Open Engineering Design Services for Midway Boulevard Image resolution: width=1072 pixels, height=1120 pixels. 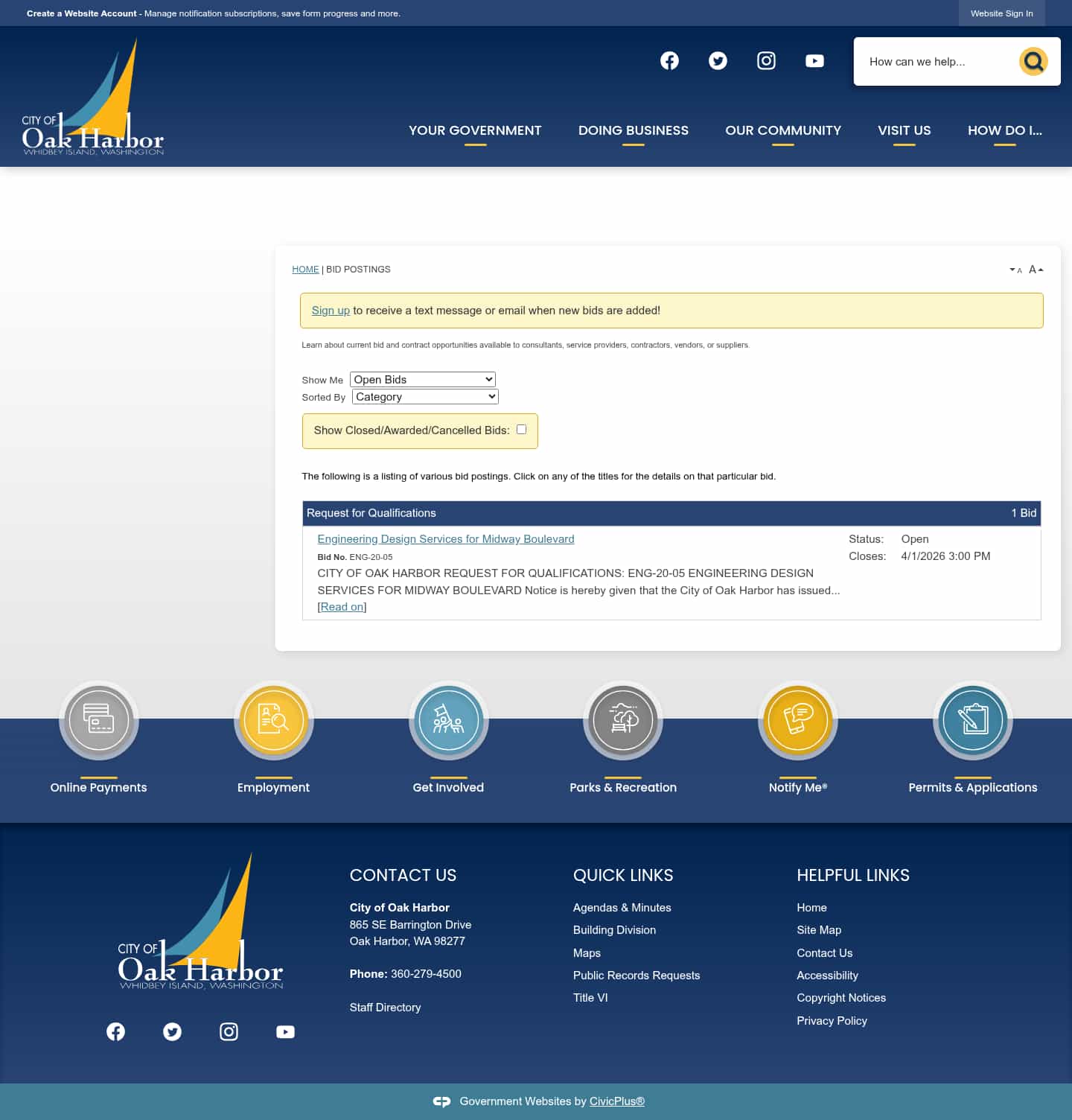[x=445, y=538]
